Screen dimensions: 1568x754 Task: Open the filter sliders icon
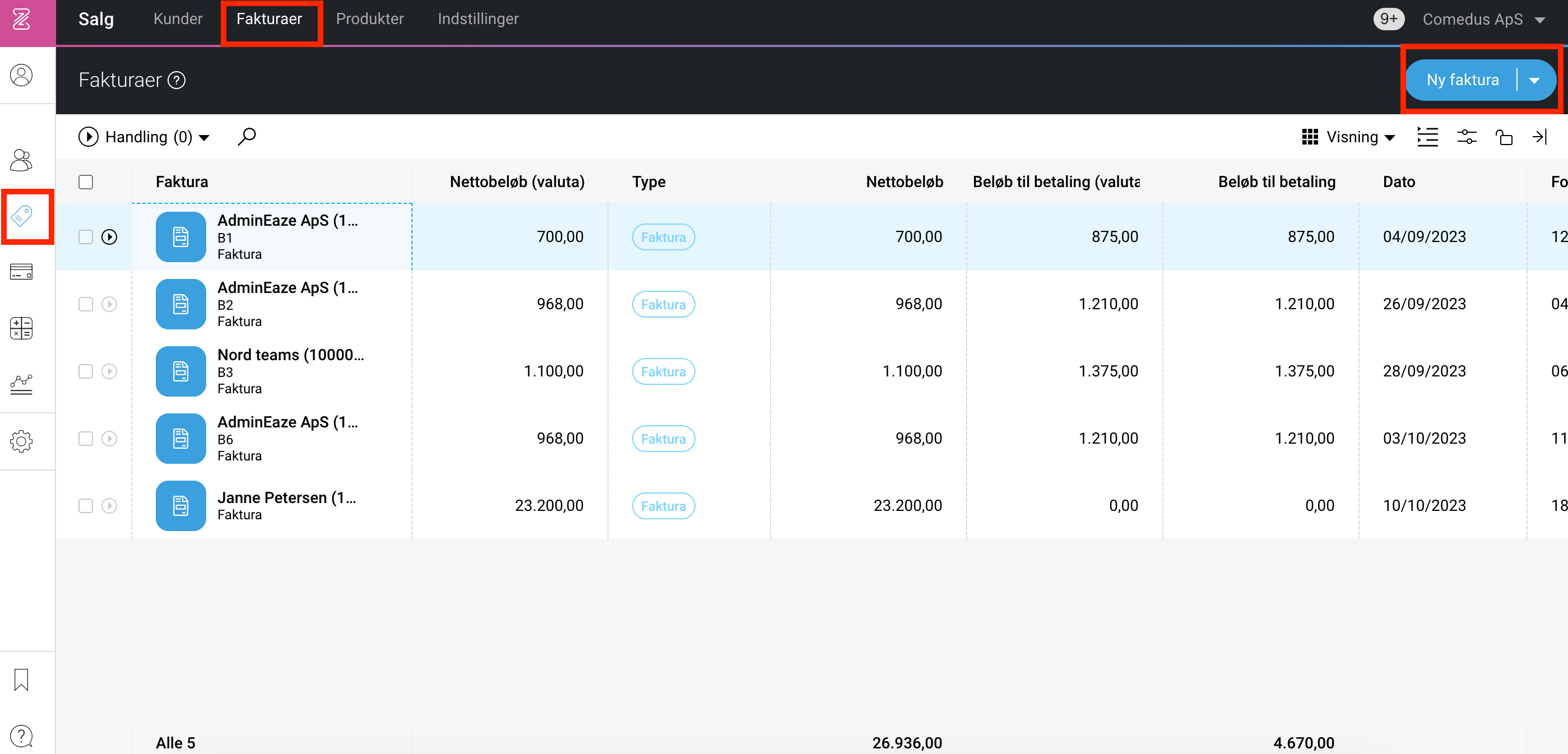[1467, 137]
